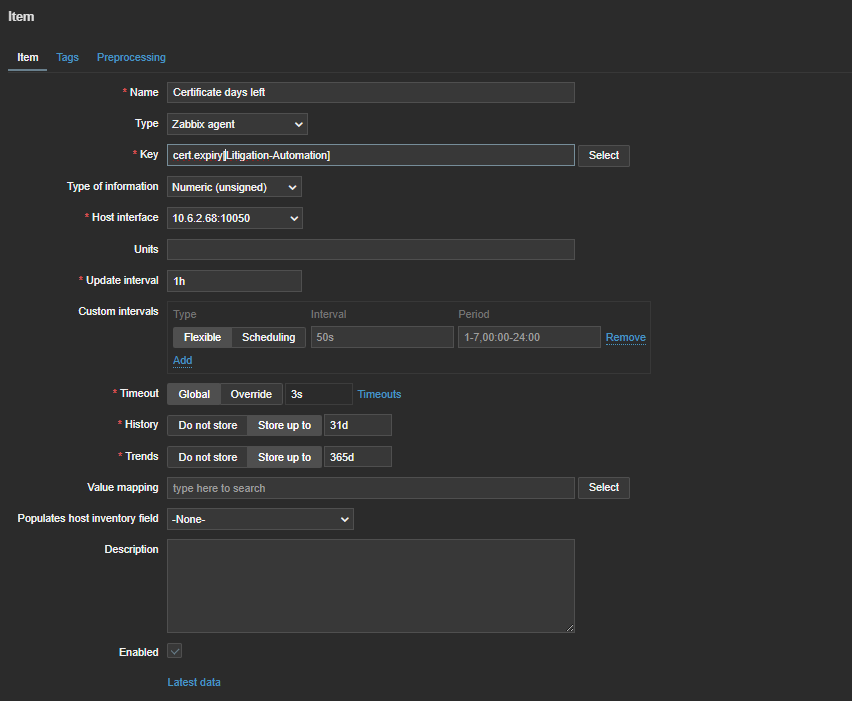Open the Host interface dropdown
The height and width of the screenshot is (701, 852).
click(234, 218)
